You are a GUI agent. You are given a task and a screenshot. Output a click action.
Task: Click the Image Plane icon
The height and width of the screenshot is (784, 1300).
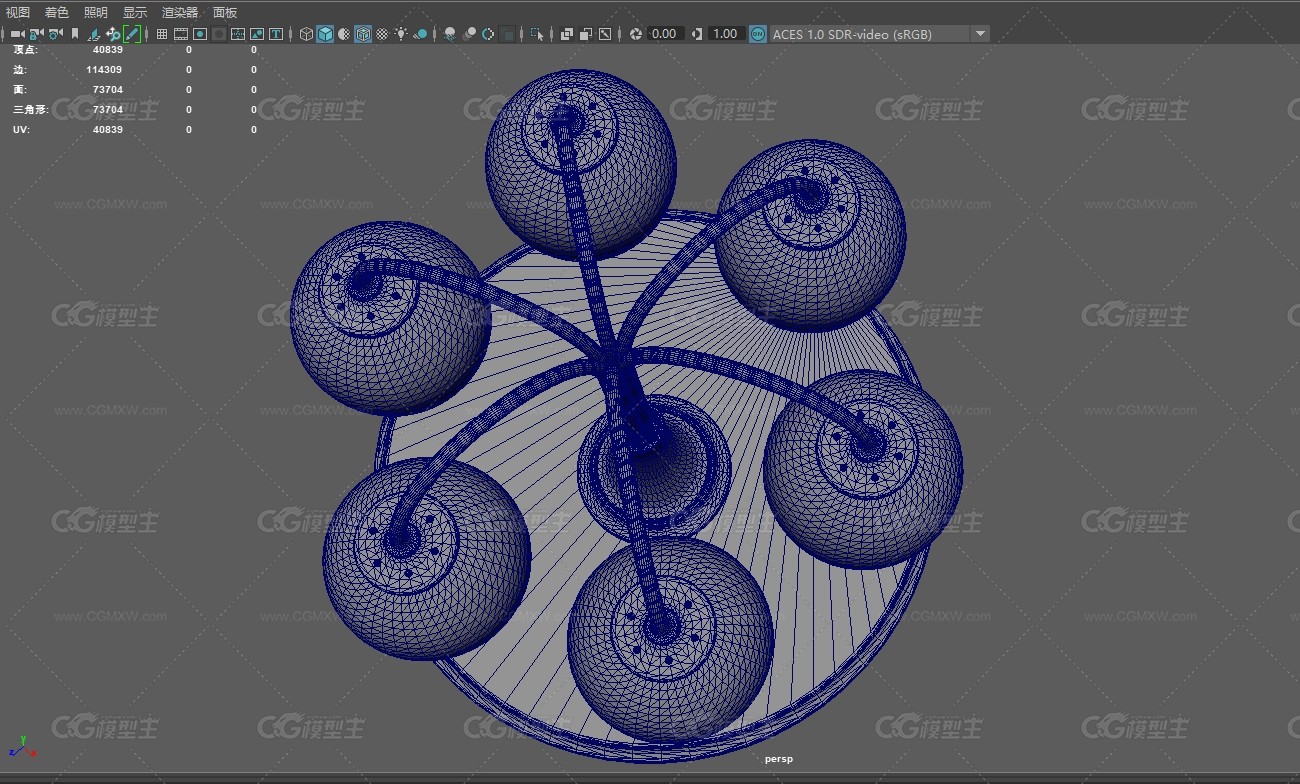point(94,34)
